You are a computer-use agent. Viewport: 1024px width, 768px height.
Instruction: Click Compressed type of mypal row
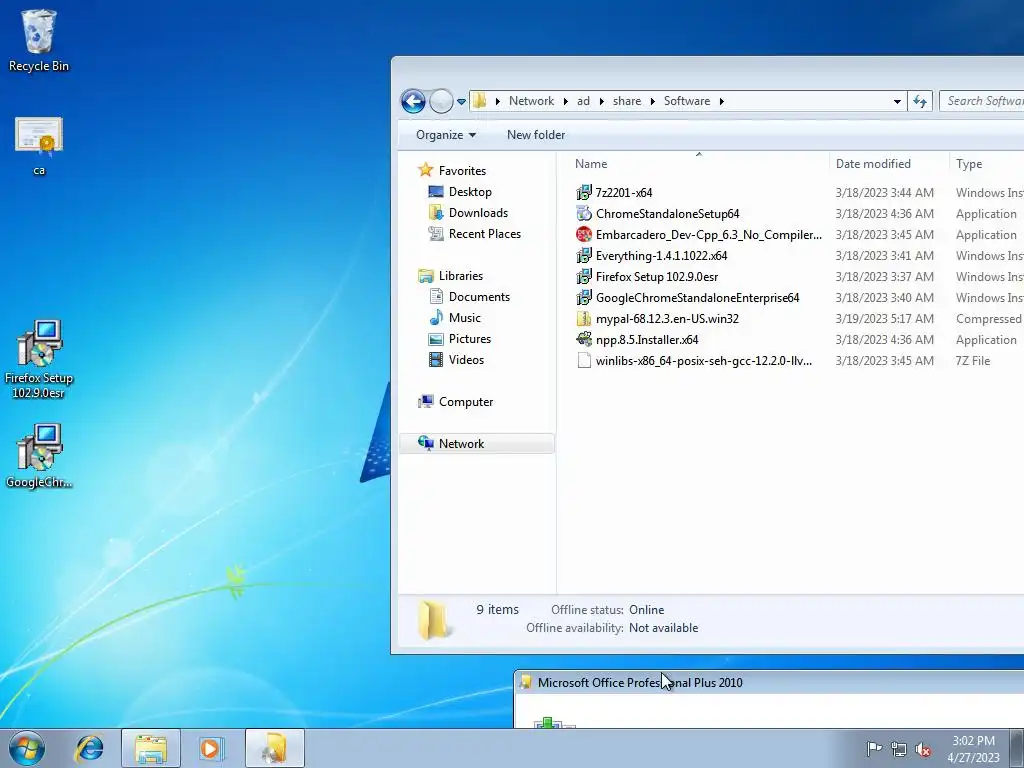coord(988,319)
